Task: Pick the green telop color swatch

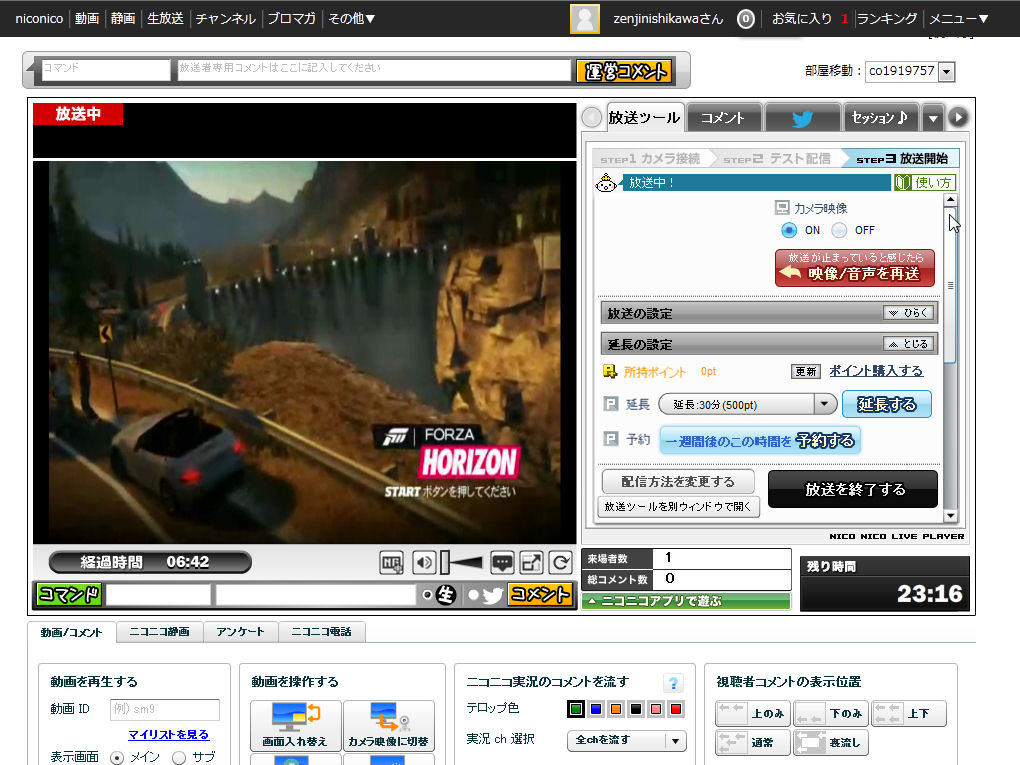Action: pos(576,709)
